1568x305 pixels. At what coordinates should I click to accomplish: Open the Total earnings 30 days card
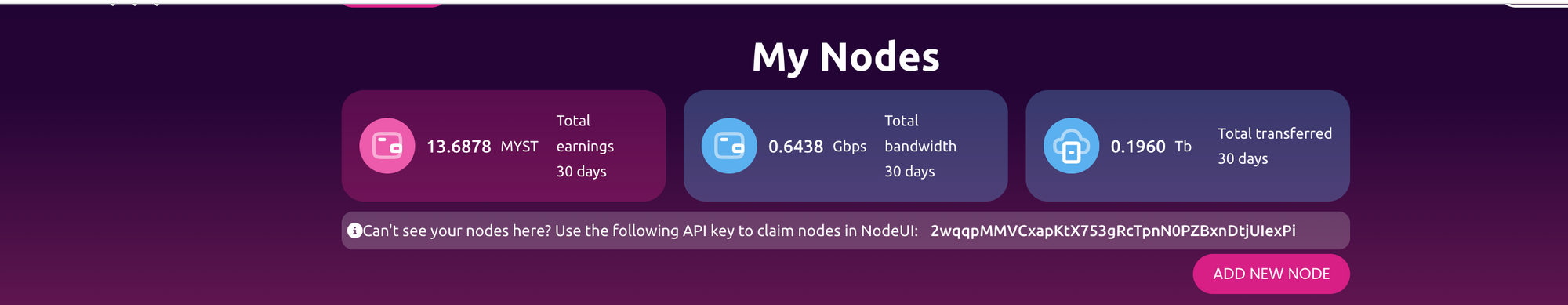pyautogui.click(x=503, y=146)
